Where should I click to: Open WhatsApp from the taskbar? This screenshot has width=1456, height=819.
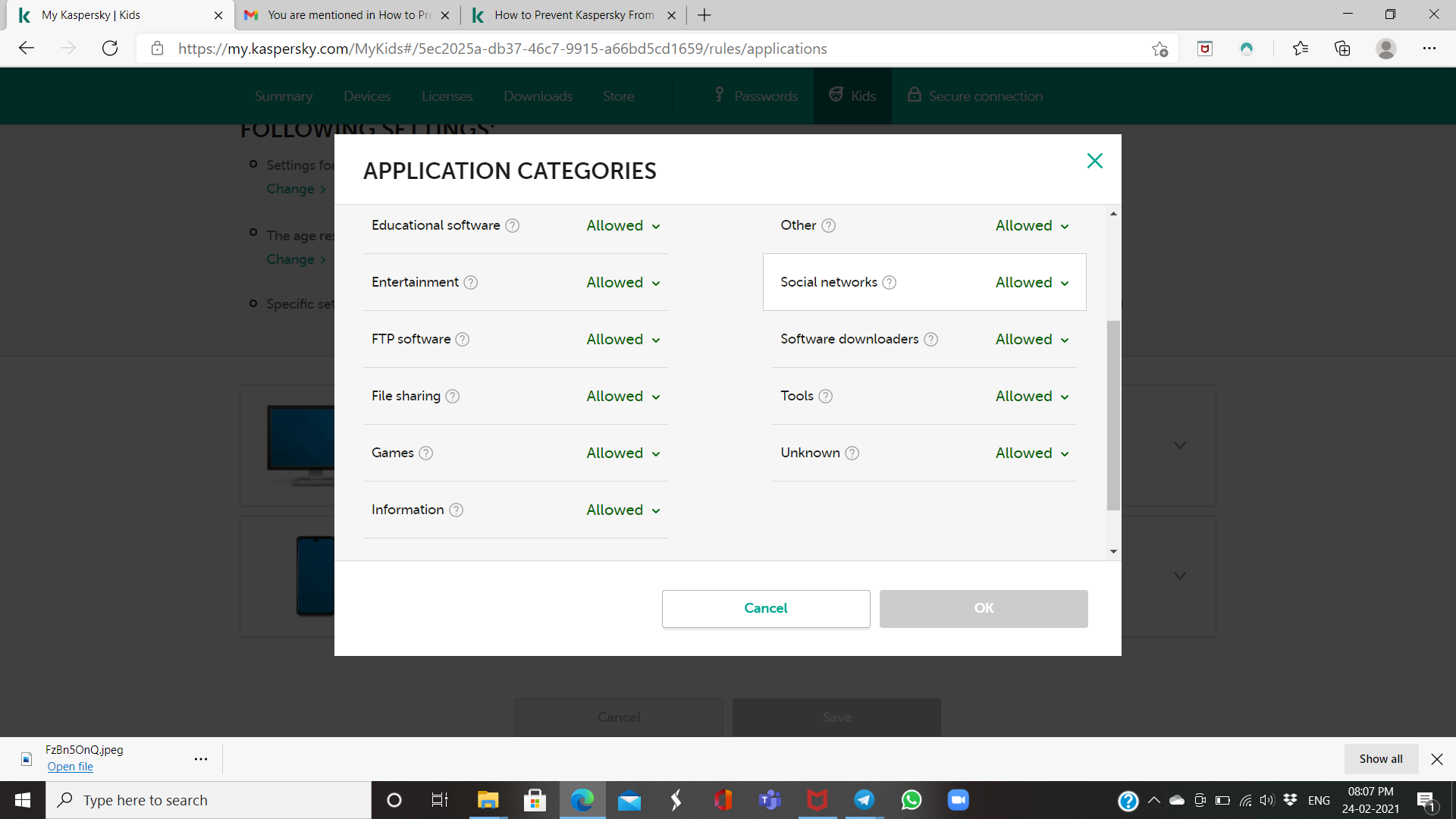coord(912,800)
